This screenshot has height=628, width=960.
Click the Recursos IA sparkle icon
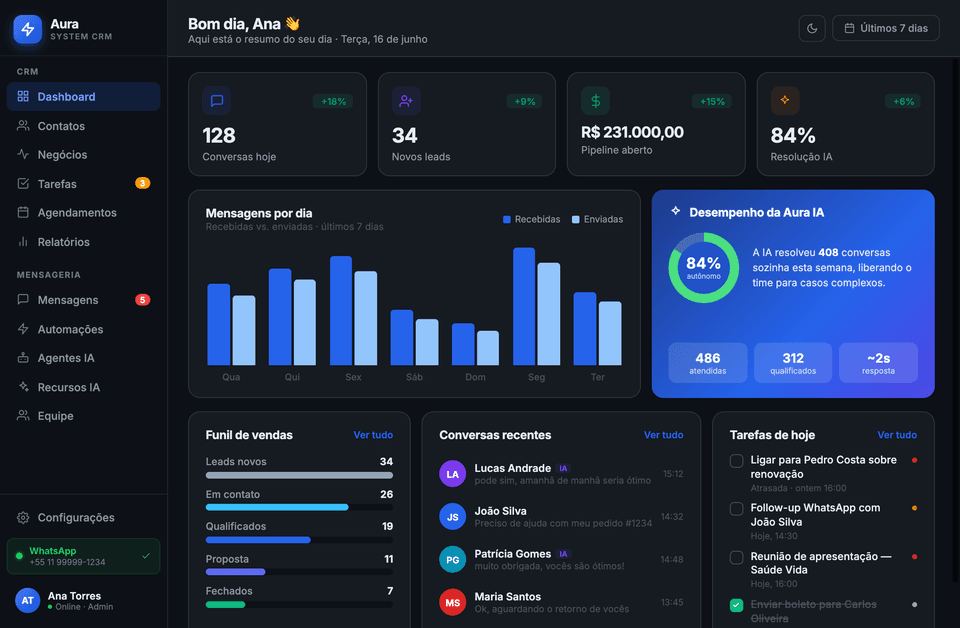tap(23, 386)
